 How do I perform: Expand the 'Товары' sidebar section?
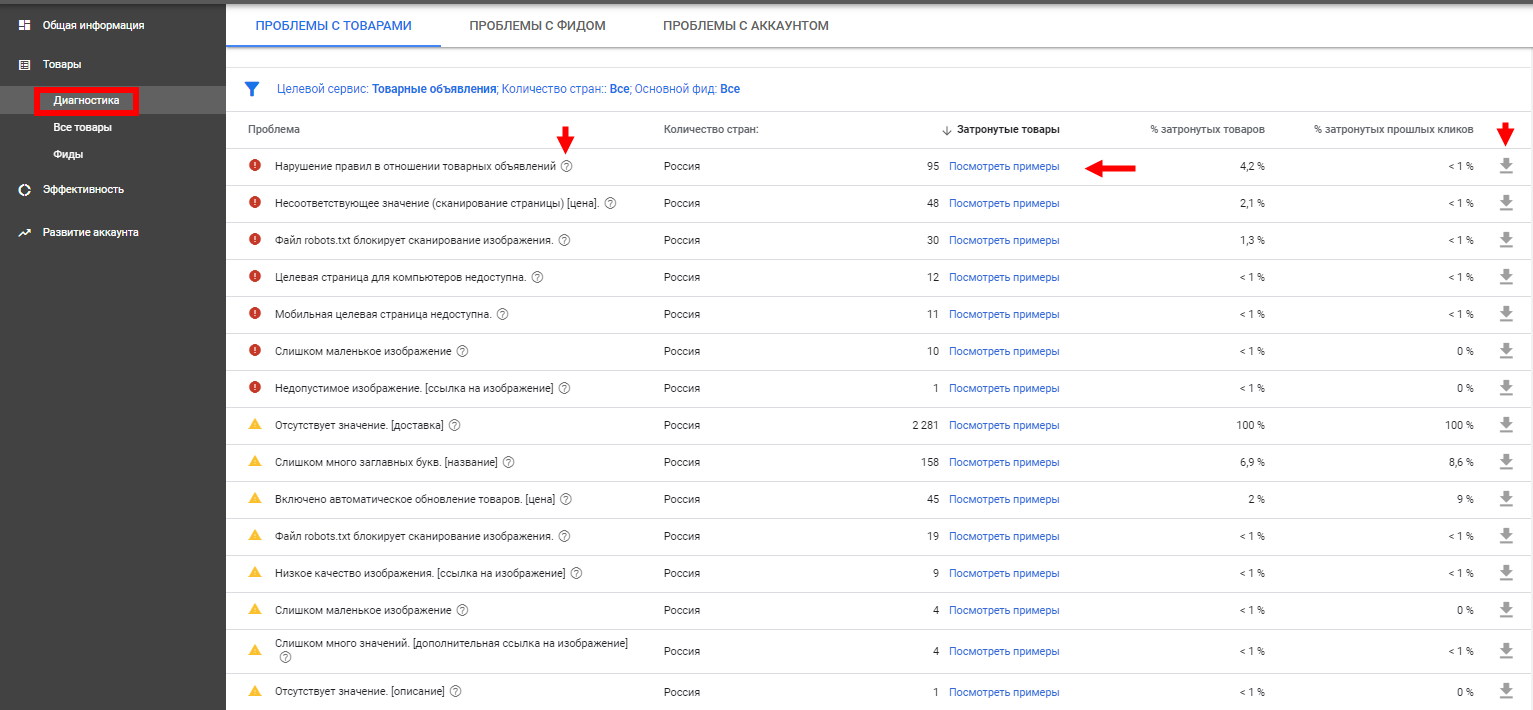tap(62, 64)
